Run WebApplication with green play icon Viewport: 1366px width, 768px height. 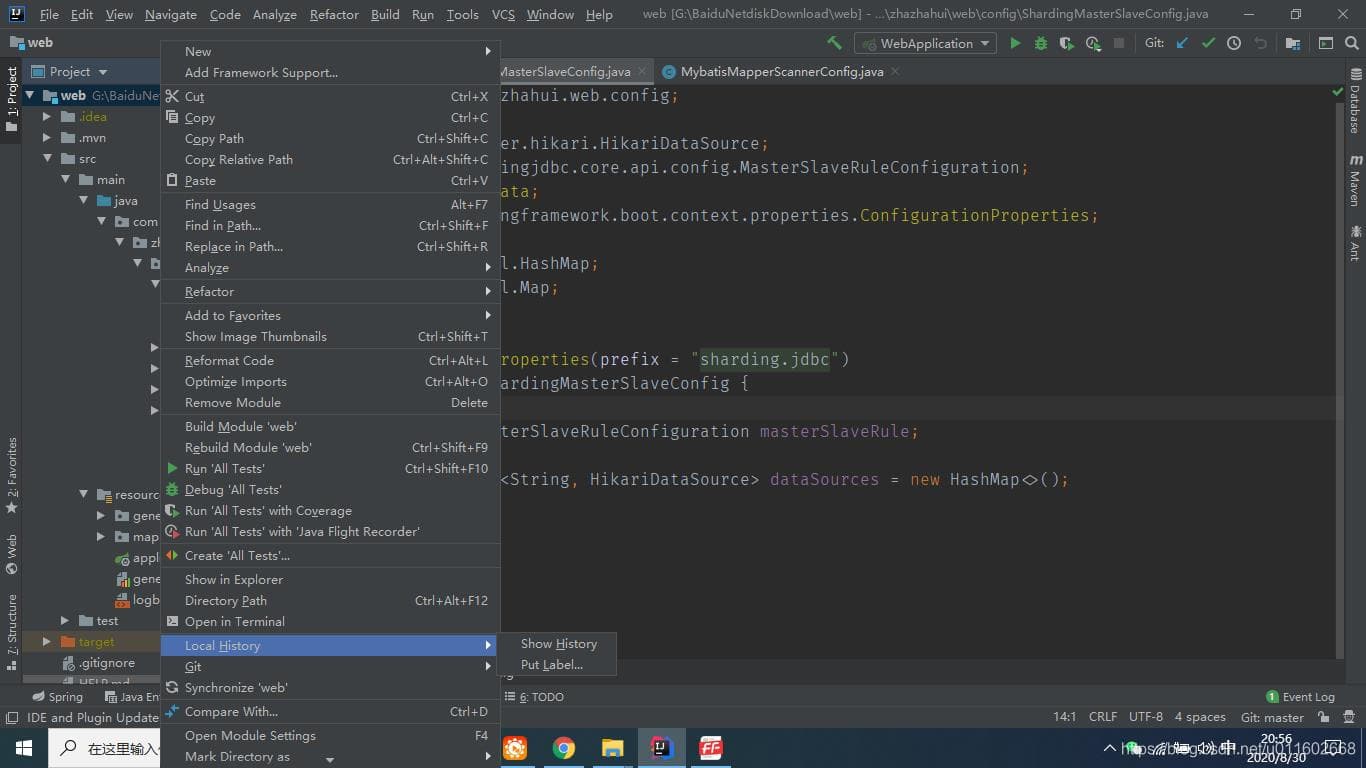[x=1015, y=43]
